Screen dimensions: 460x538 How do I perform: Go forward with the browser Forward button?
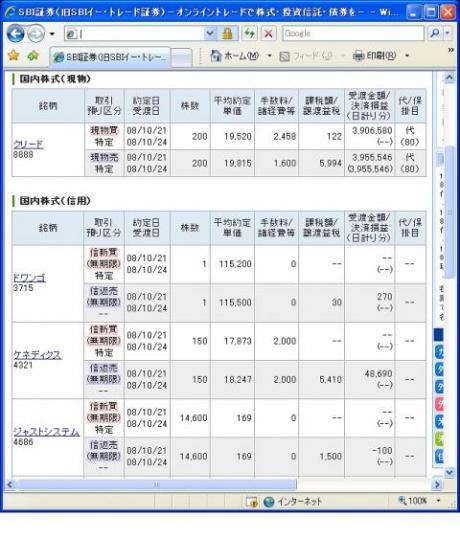(36, 34)
